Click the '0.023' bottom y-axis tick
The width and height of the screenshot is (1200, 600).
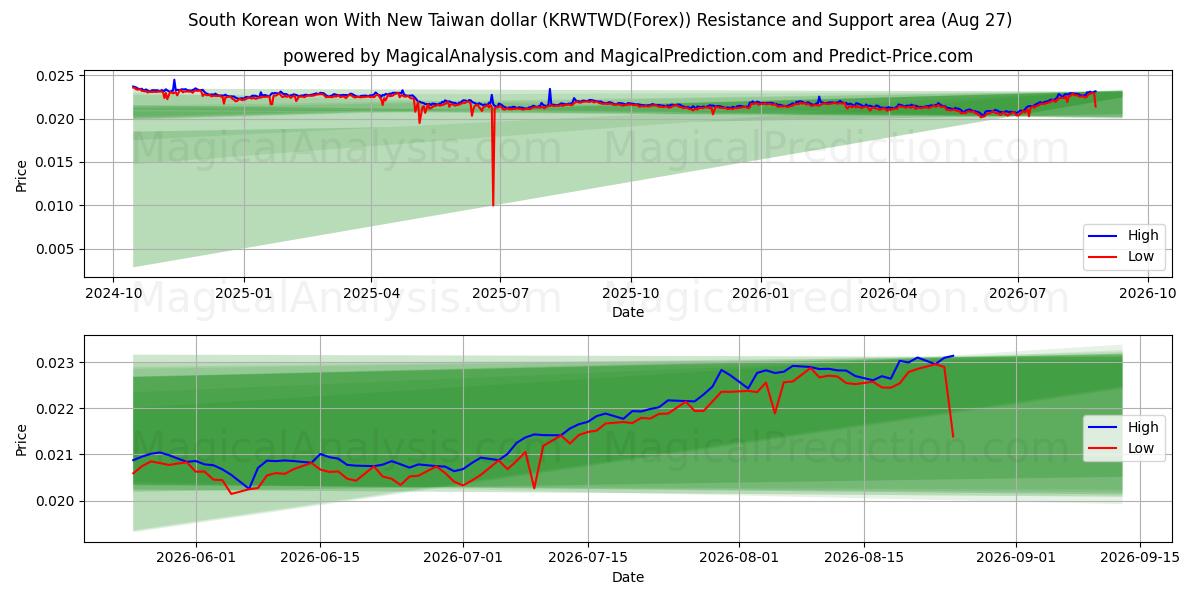pos(56,363)
